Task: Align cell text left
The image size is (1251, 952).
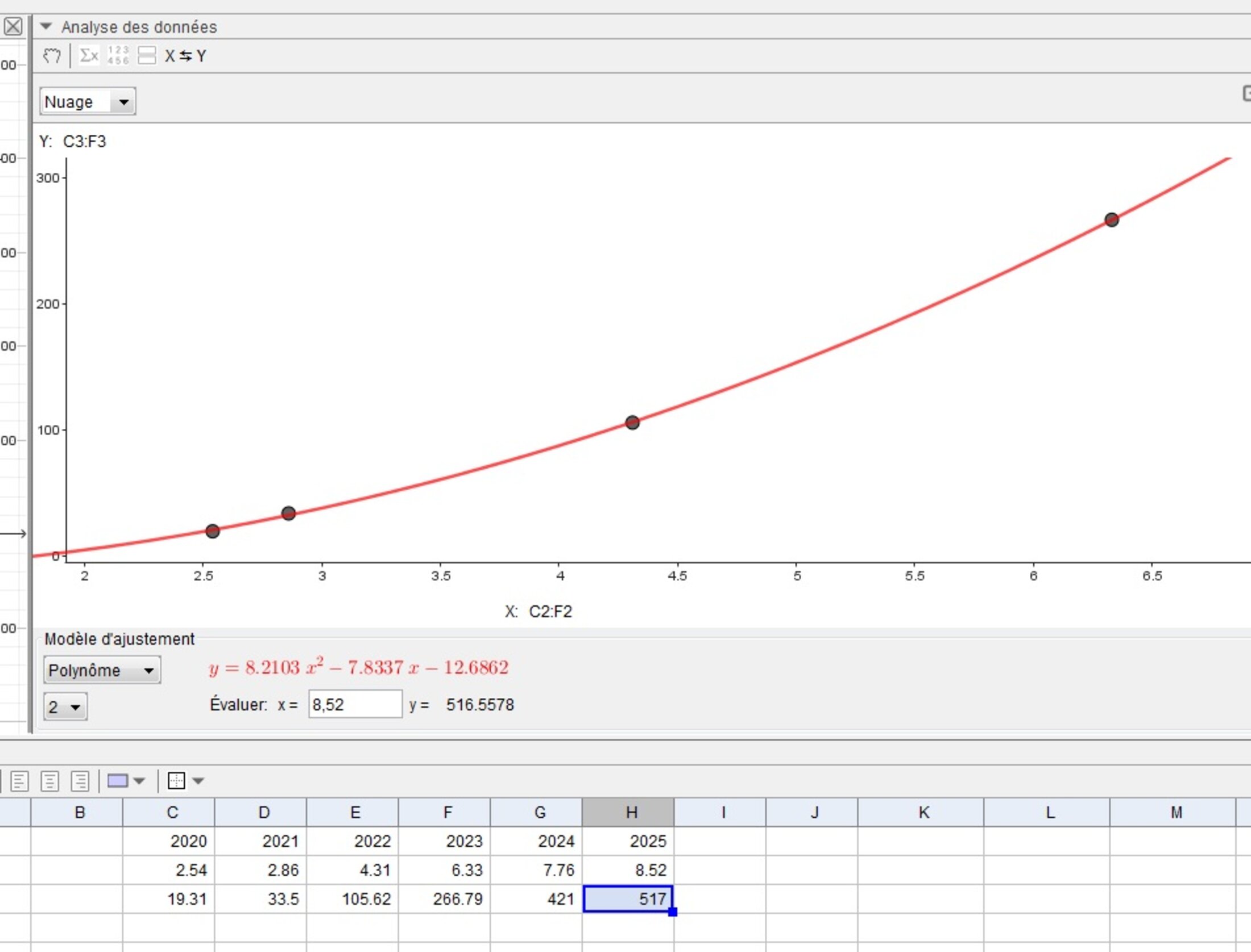Action: click(x=19, y=781)
